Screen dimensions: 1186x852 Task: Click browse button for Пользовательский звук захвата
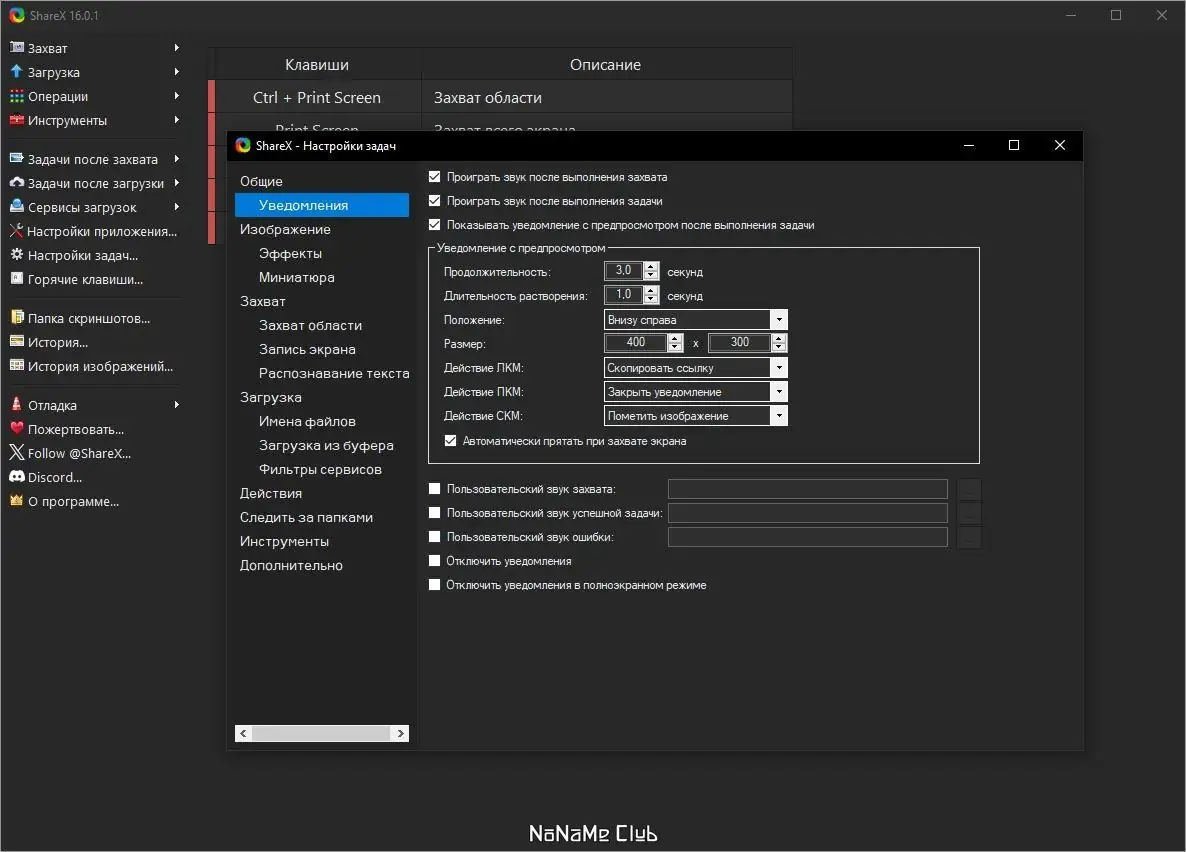tap(969, 489)
